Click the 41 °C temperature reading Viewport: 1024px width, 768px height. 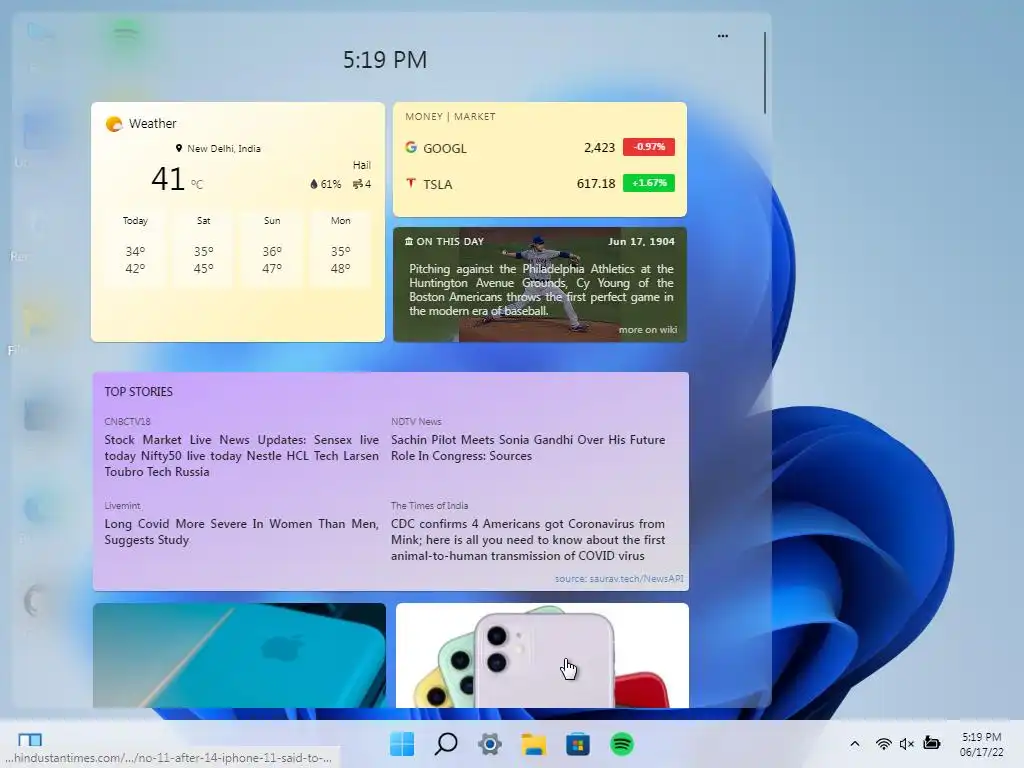[x=177, y=179]
